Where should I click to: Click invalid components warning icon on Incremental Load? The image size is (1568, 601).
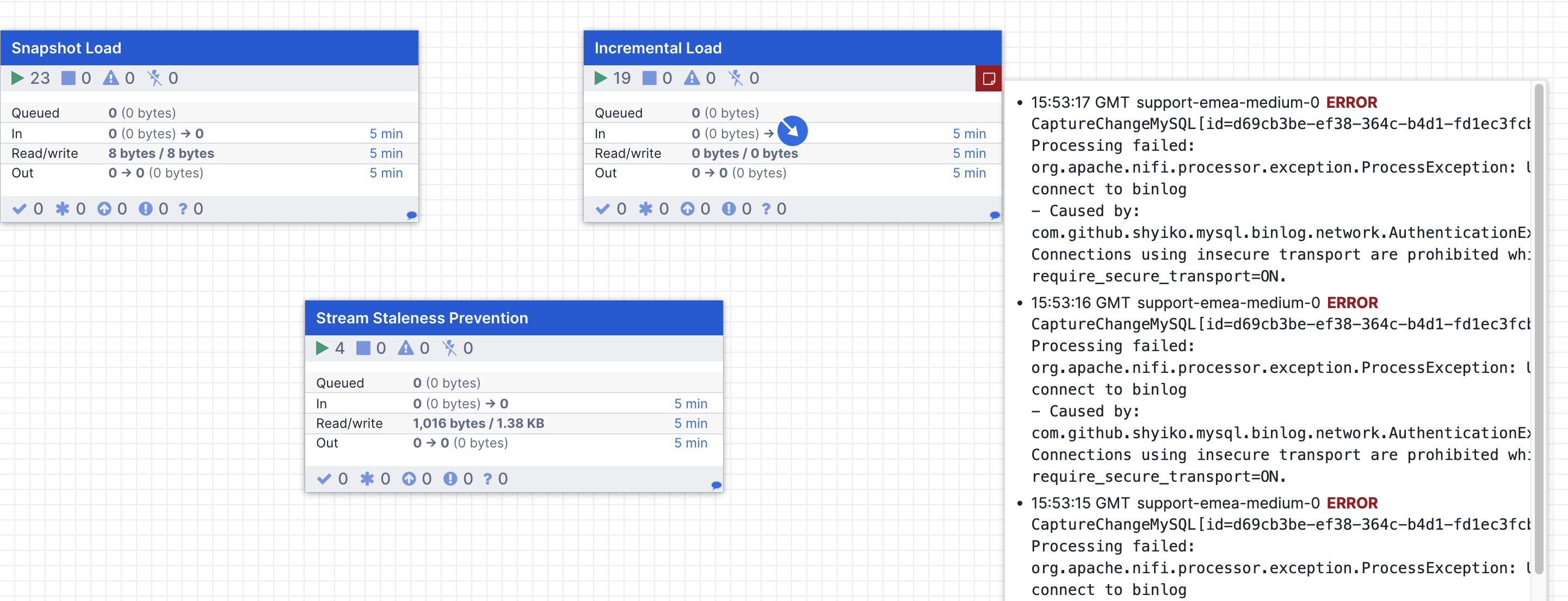(693, 78)
